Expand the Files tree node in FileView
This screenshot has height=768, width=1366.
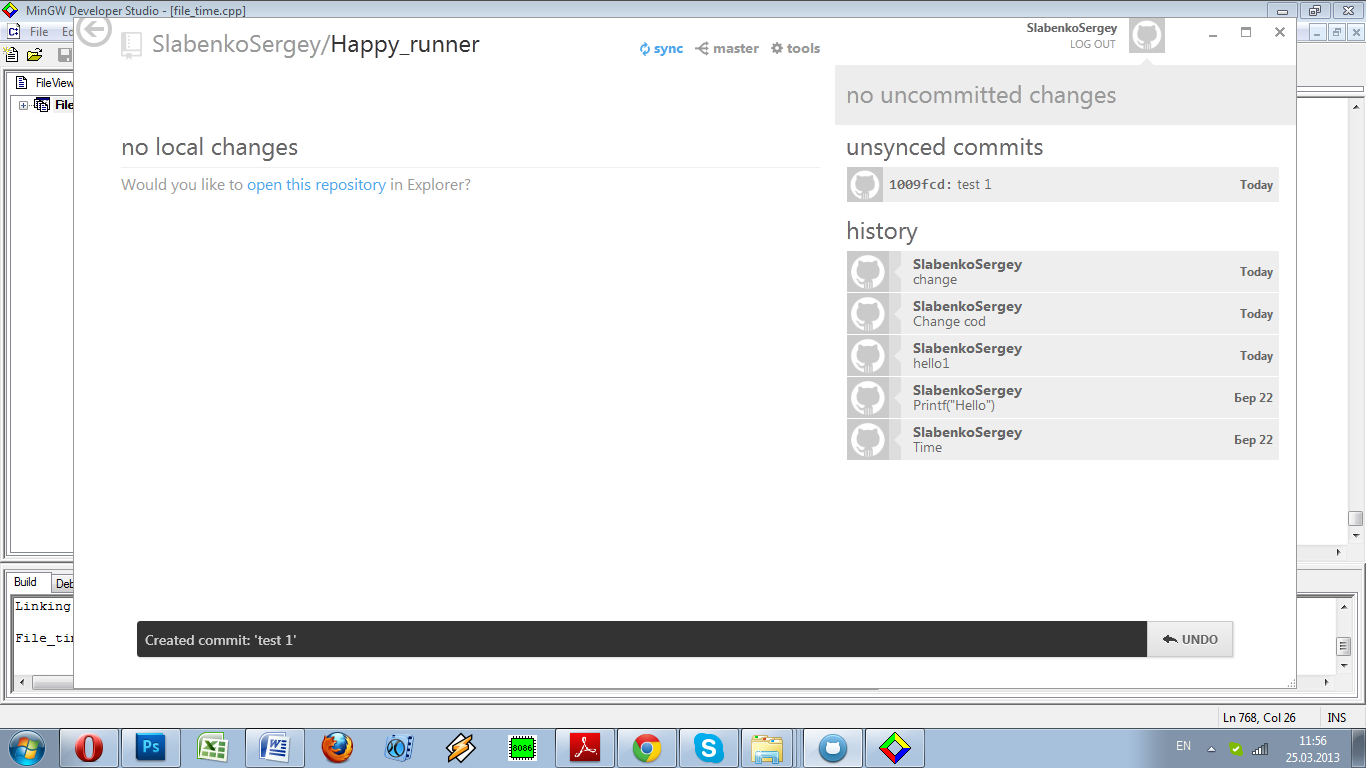24,105
